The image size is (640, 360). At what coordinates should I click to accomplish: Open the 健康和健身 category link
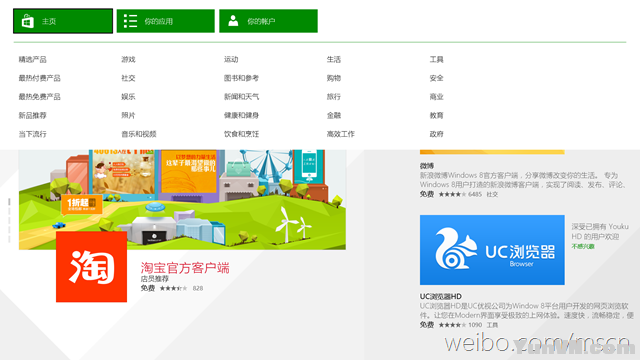[241, 116]
